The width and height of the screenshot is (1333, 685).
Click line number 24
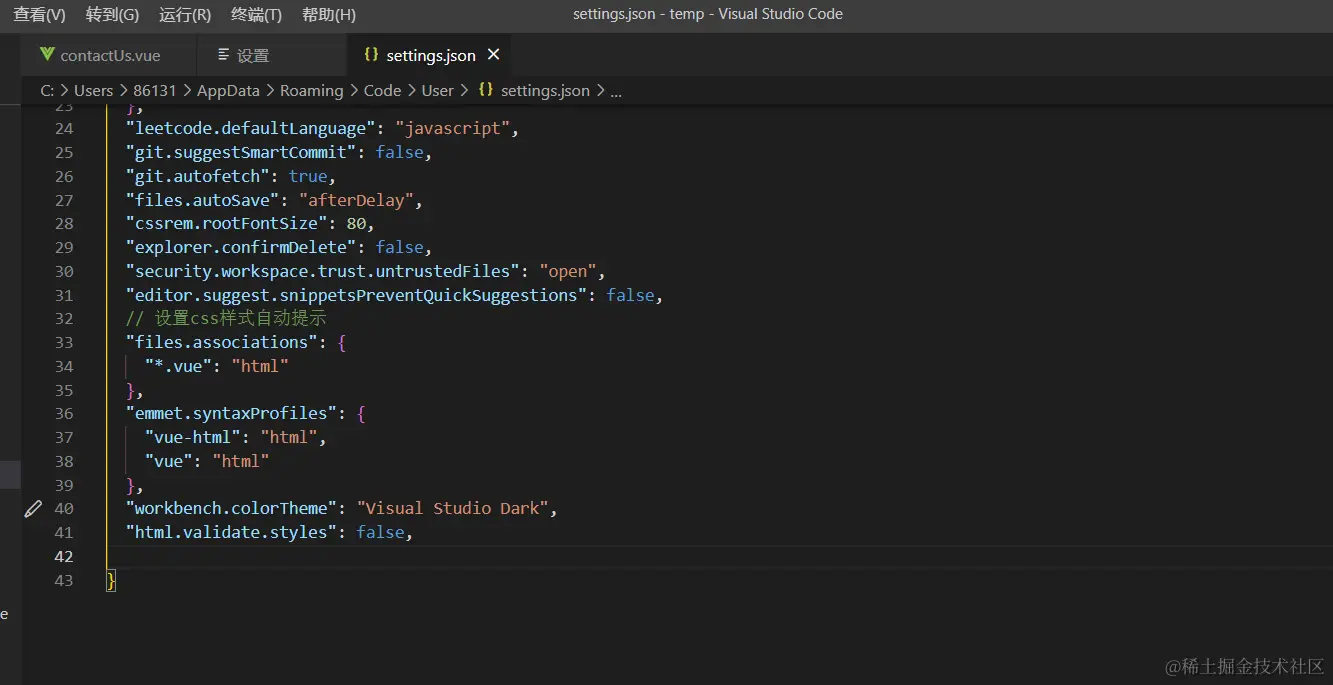(x=64, y=129)
